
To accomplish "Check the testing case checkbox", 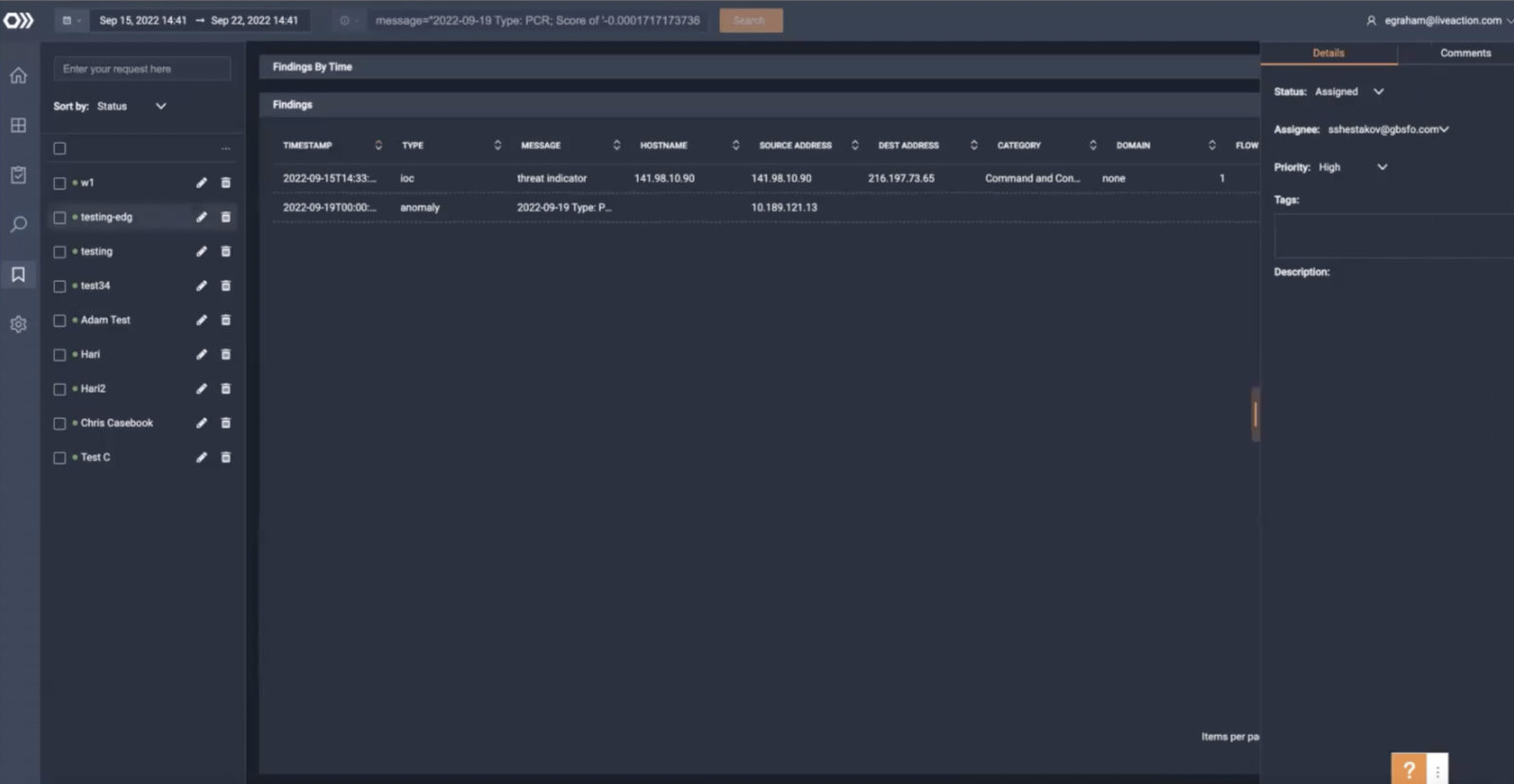I will (60, 252).
